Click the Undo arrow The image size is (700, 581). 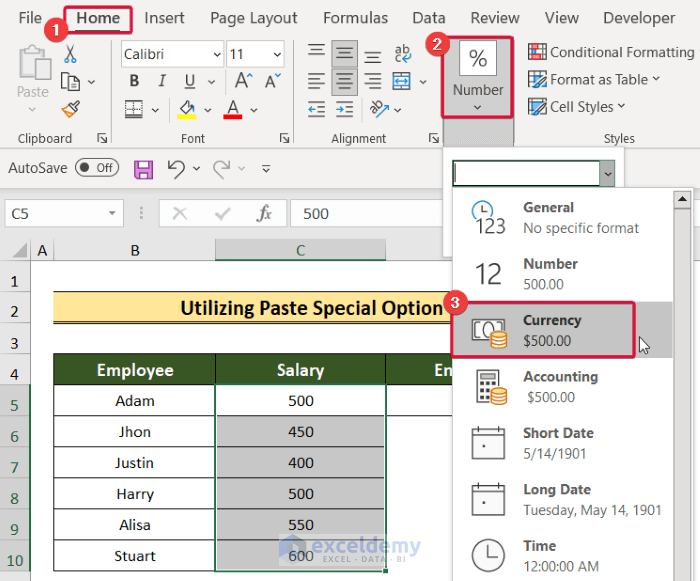(176, 169)
